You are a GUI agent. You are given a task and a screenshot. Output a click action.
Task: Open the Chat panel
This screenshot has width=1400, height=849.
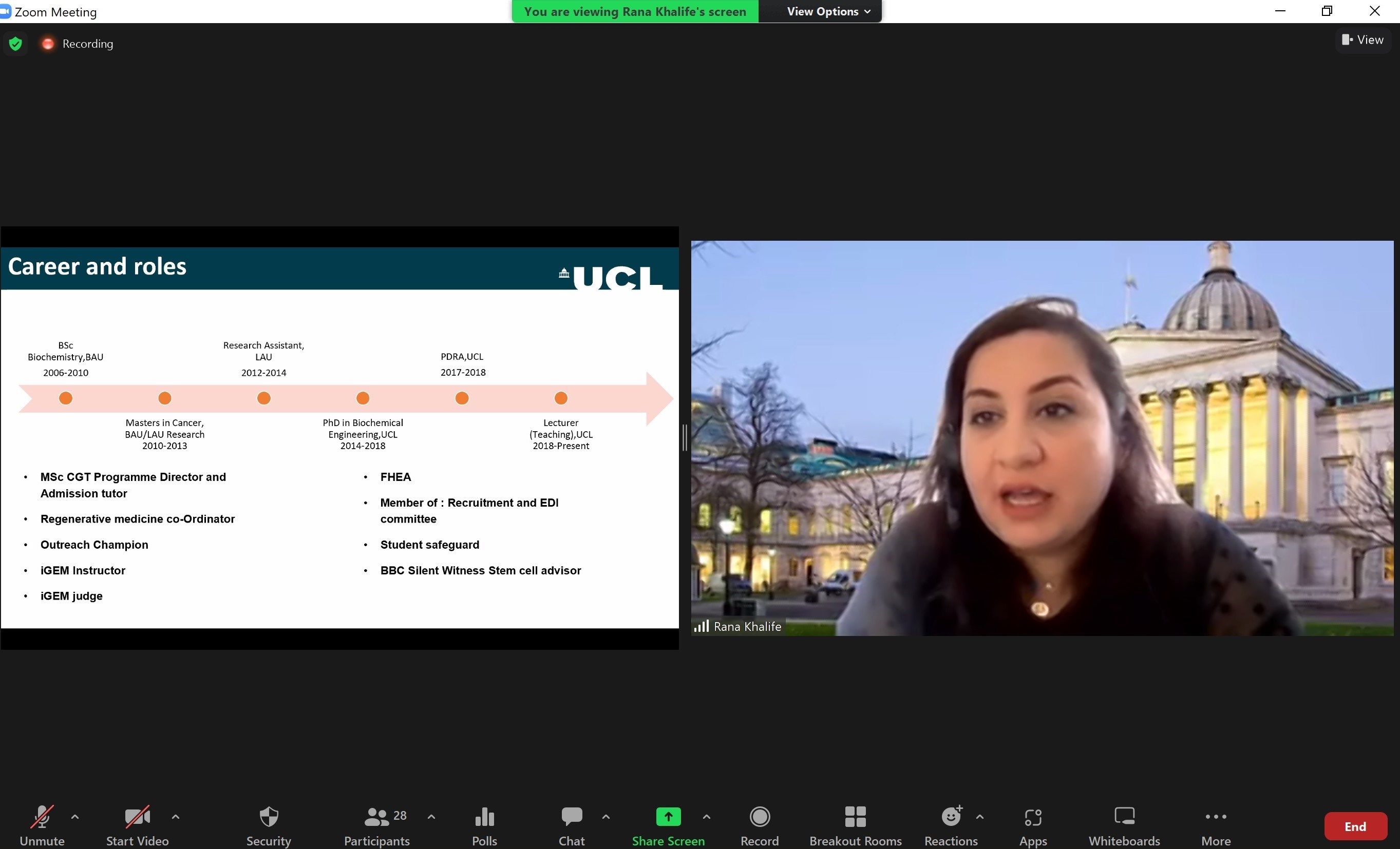click(572, 826)
